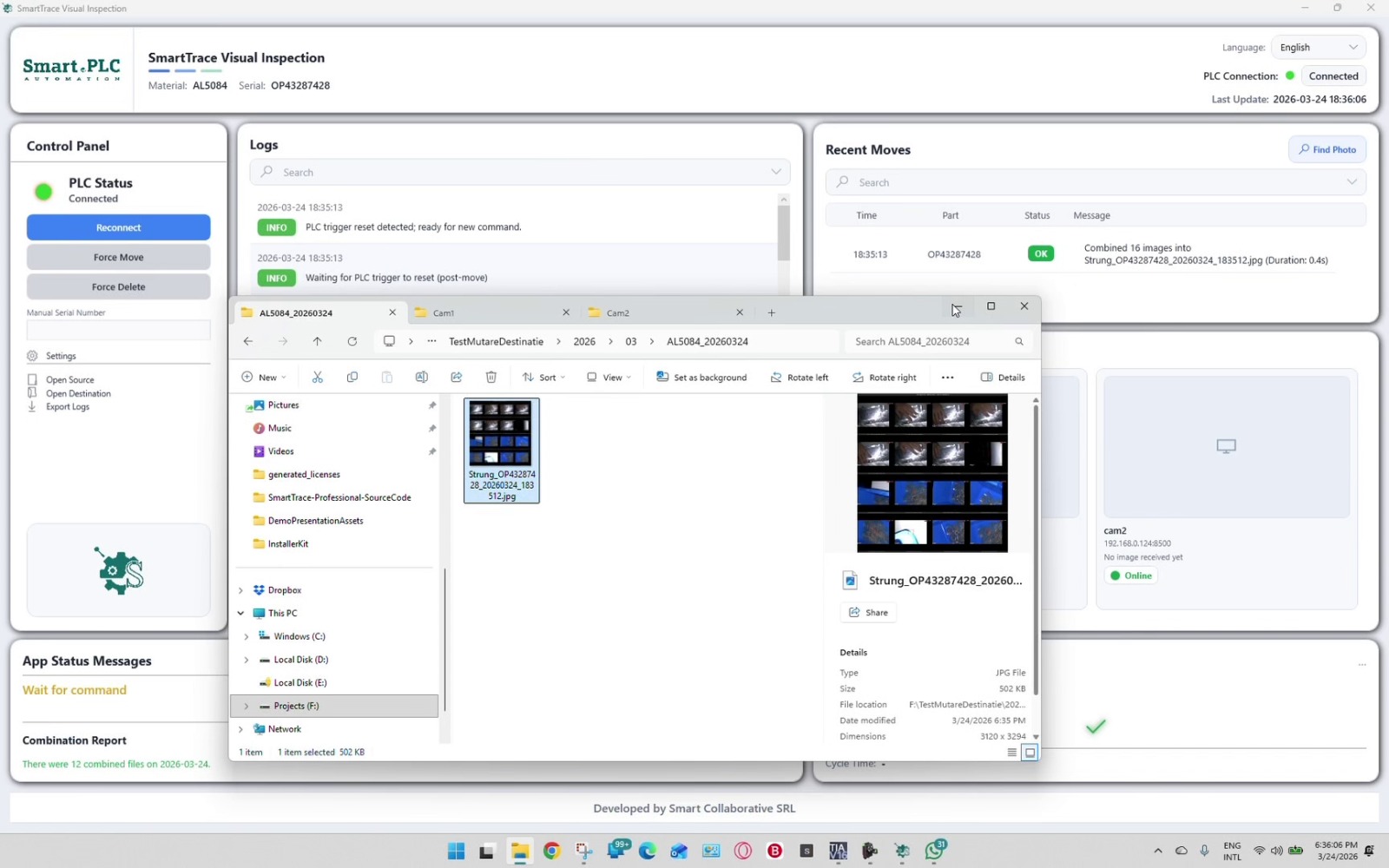Click 03 in the breadcrumb path
Screen dimensions: 1389x868
pyautogui.click(x=631, y=342)
